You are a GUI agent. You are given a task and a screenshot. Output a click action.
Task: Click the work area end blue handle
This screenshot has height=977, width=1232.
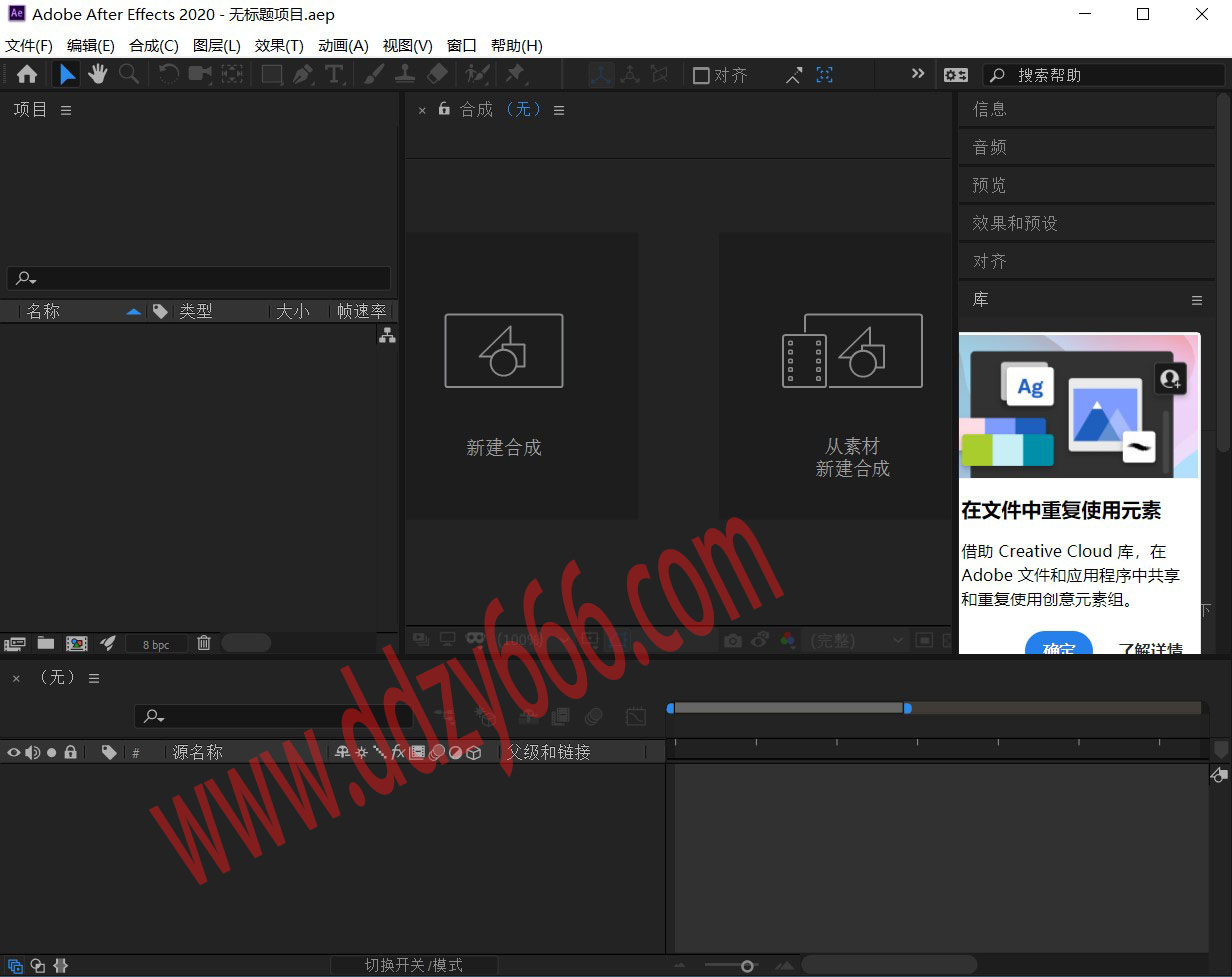pos(907,708)
